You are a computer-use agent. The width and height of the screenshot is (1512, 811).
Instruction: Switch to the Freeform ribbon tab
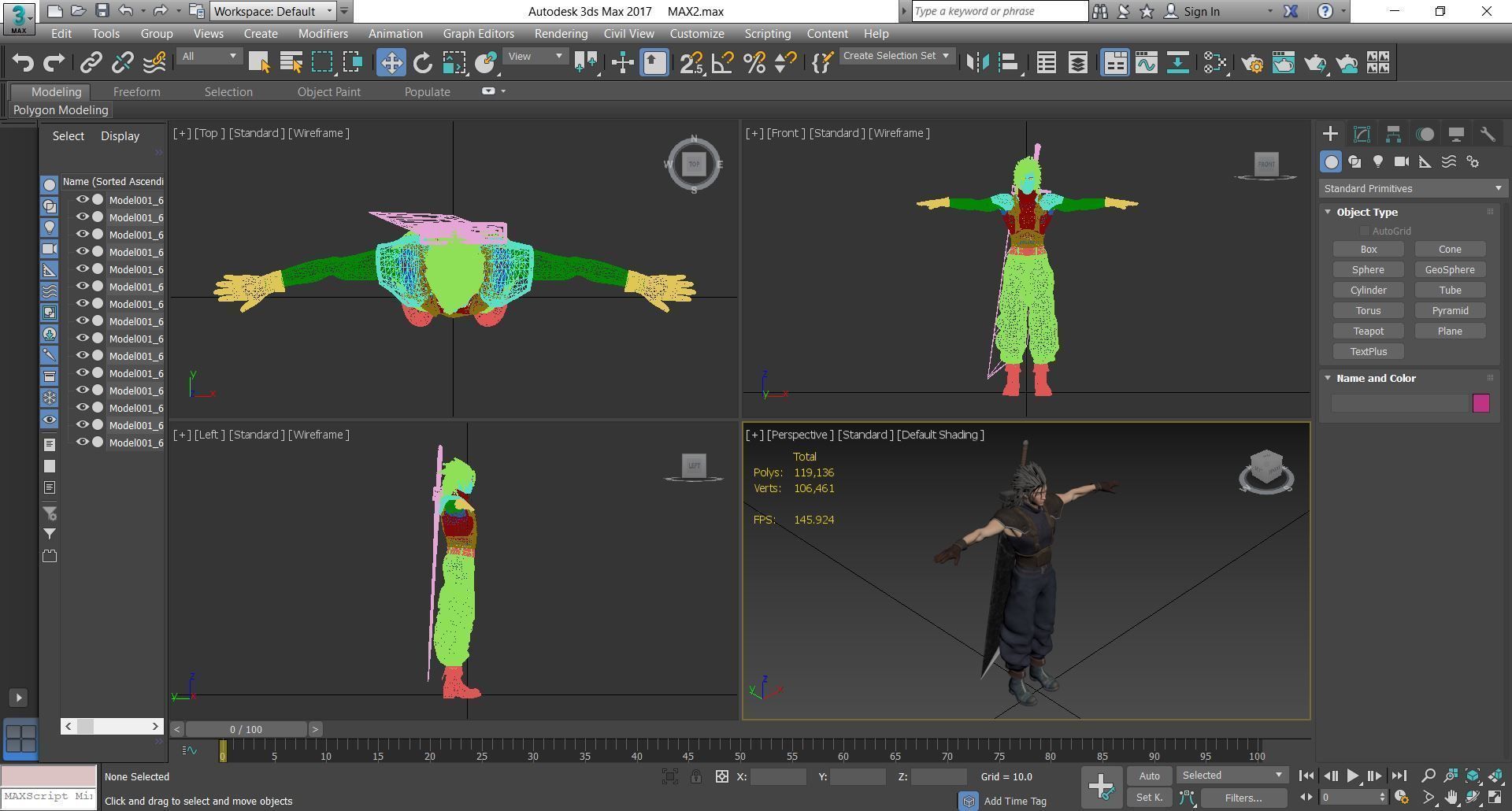136,92
